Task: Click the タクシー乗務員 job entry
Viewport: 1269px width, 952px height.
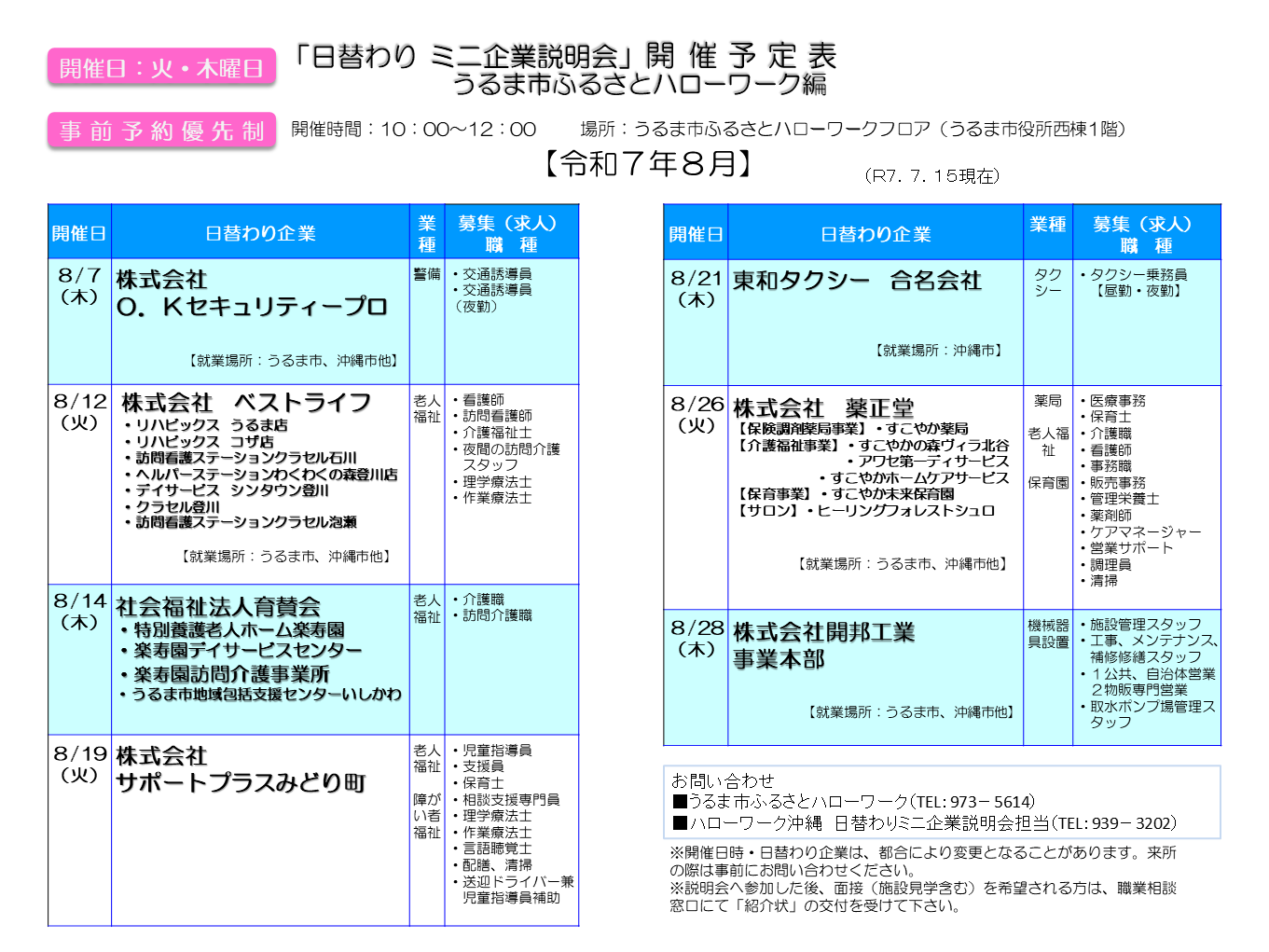Action: (x=1134, y=274)
